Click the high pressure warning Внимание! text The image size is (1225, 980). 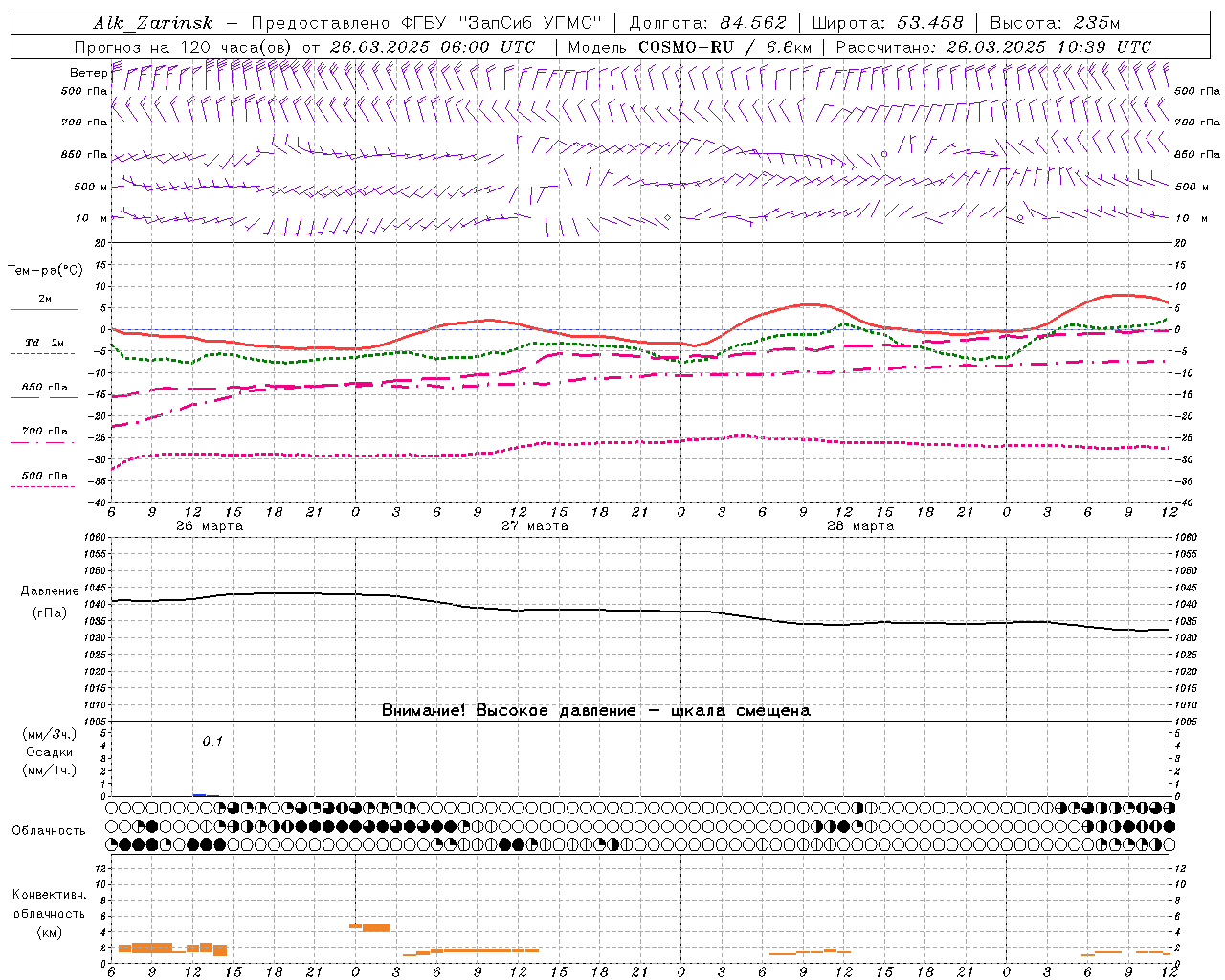point(596,711)
